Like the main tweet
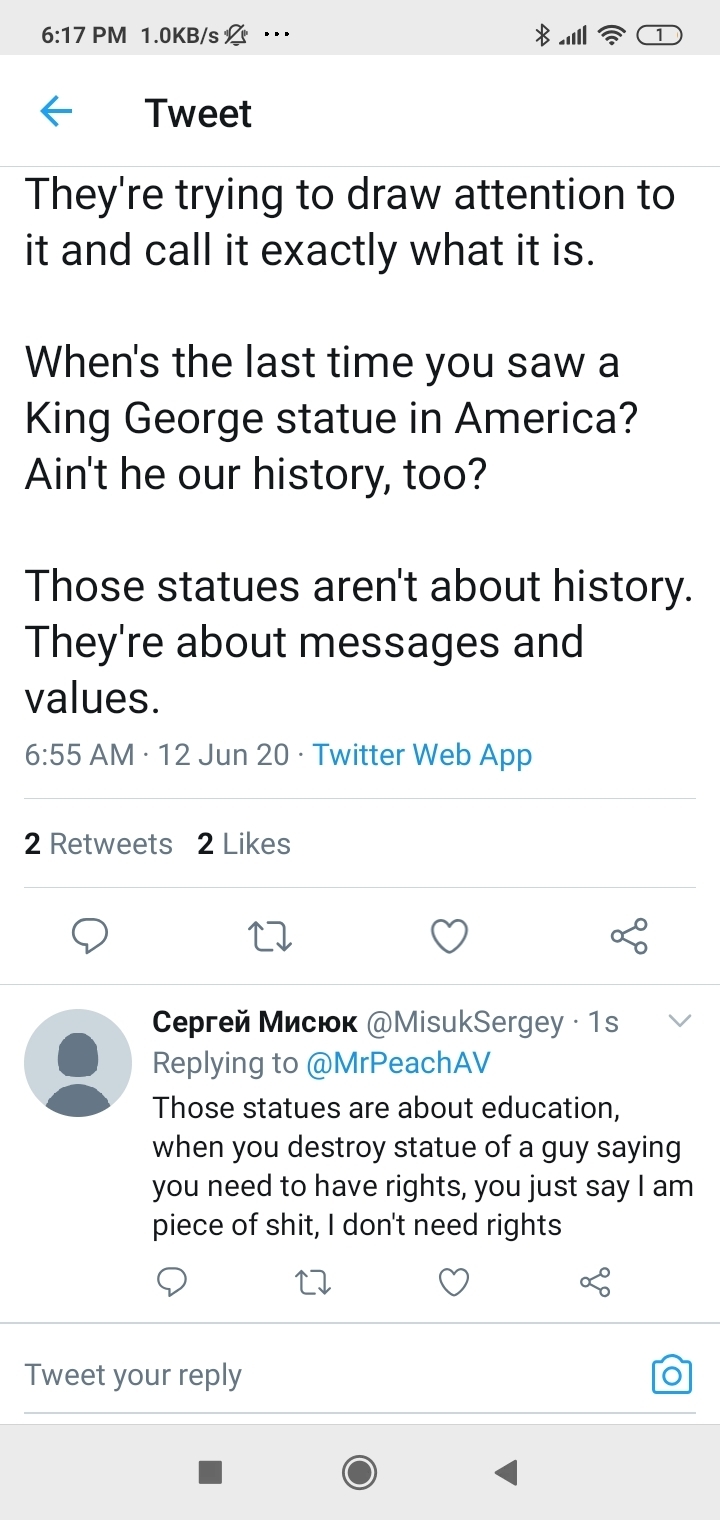 click(x=449, y=936)
